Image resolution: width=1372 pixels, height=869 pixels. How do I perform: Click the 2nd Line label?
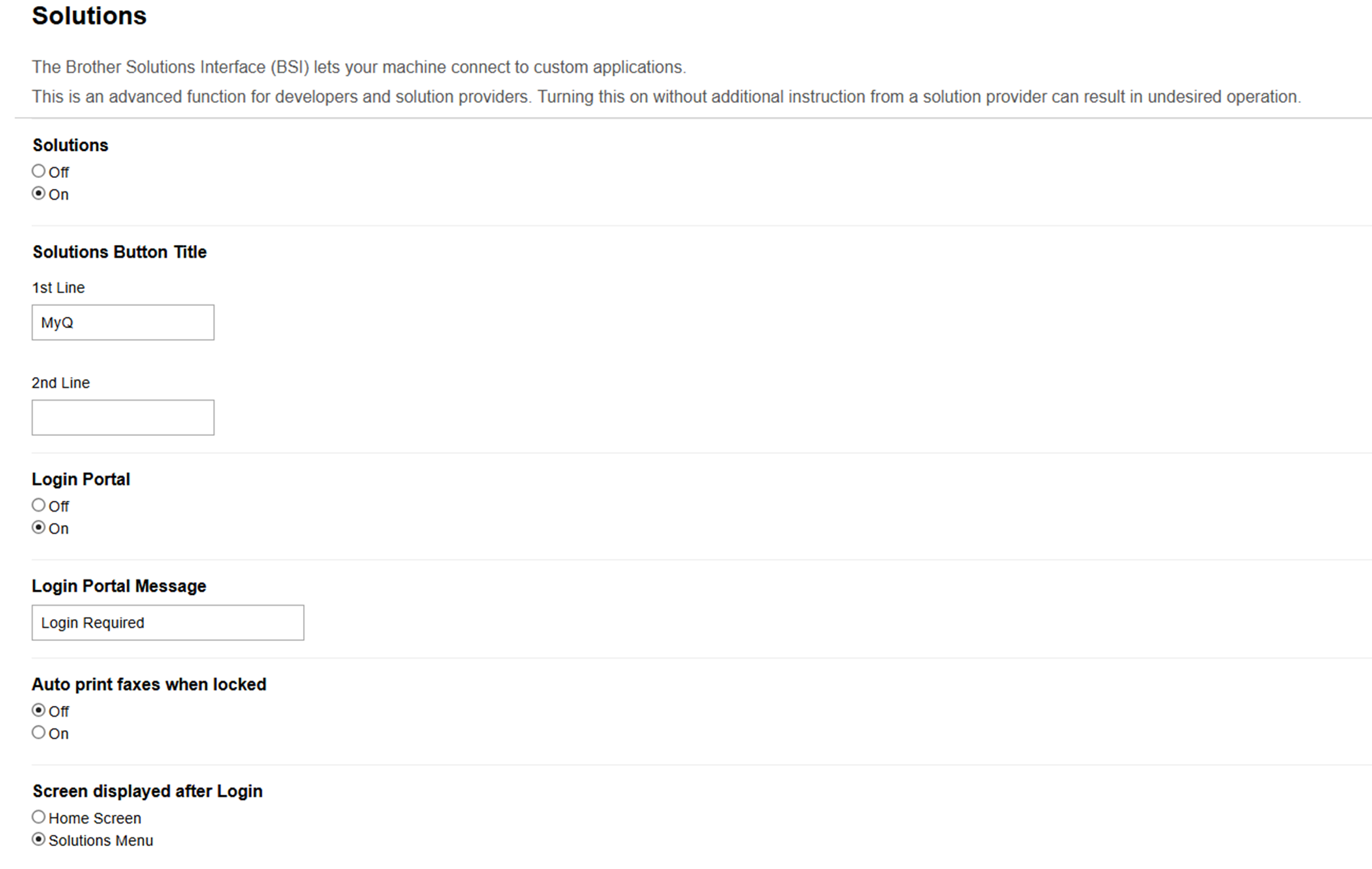click(61, 383)
